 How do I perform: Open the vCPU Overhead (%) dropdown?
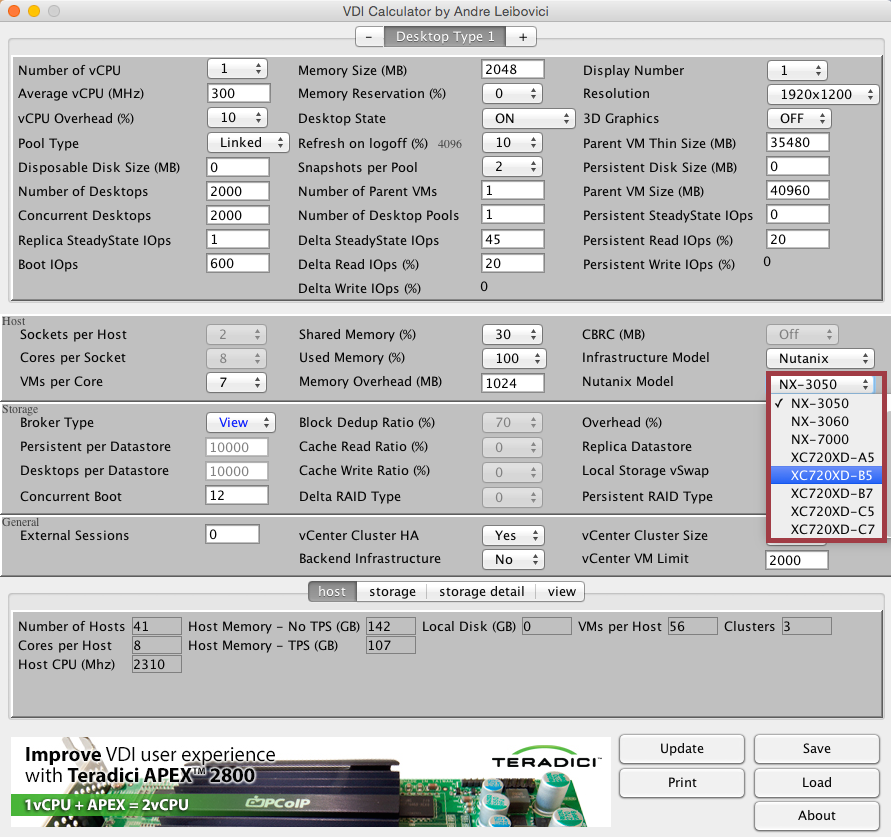click(237, 118)
